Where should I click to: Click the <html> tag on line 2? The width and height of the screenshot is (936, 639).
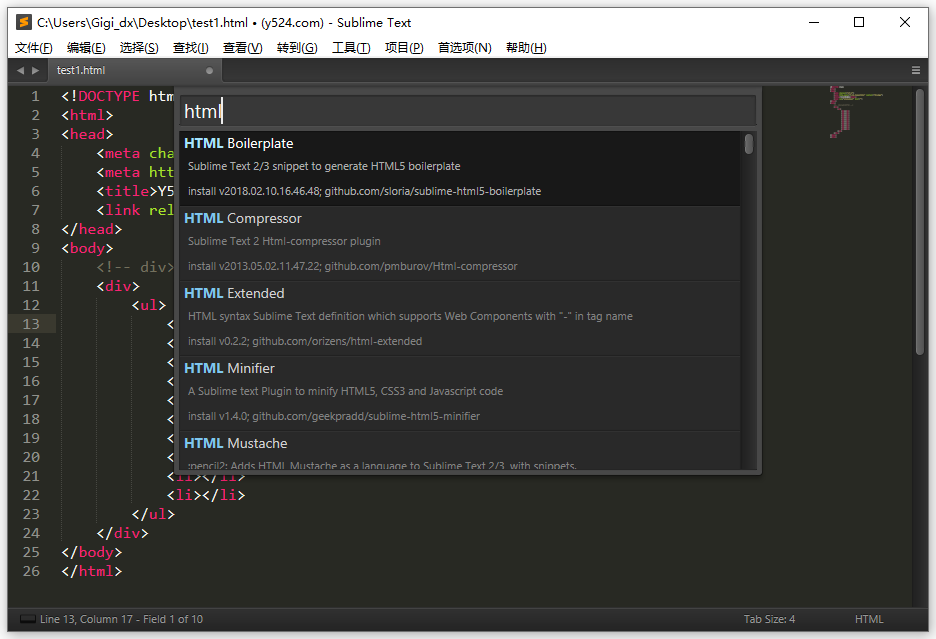[x=87, y=115]
